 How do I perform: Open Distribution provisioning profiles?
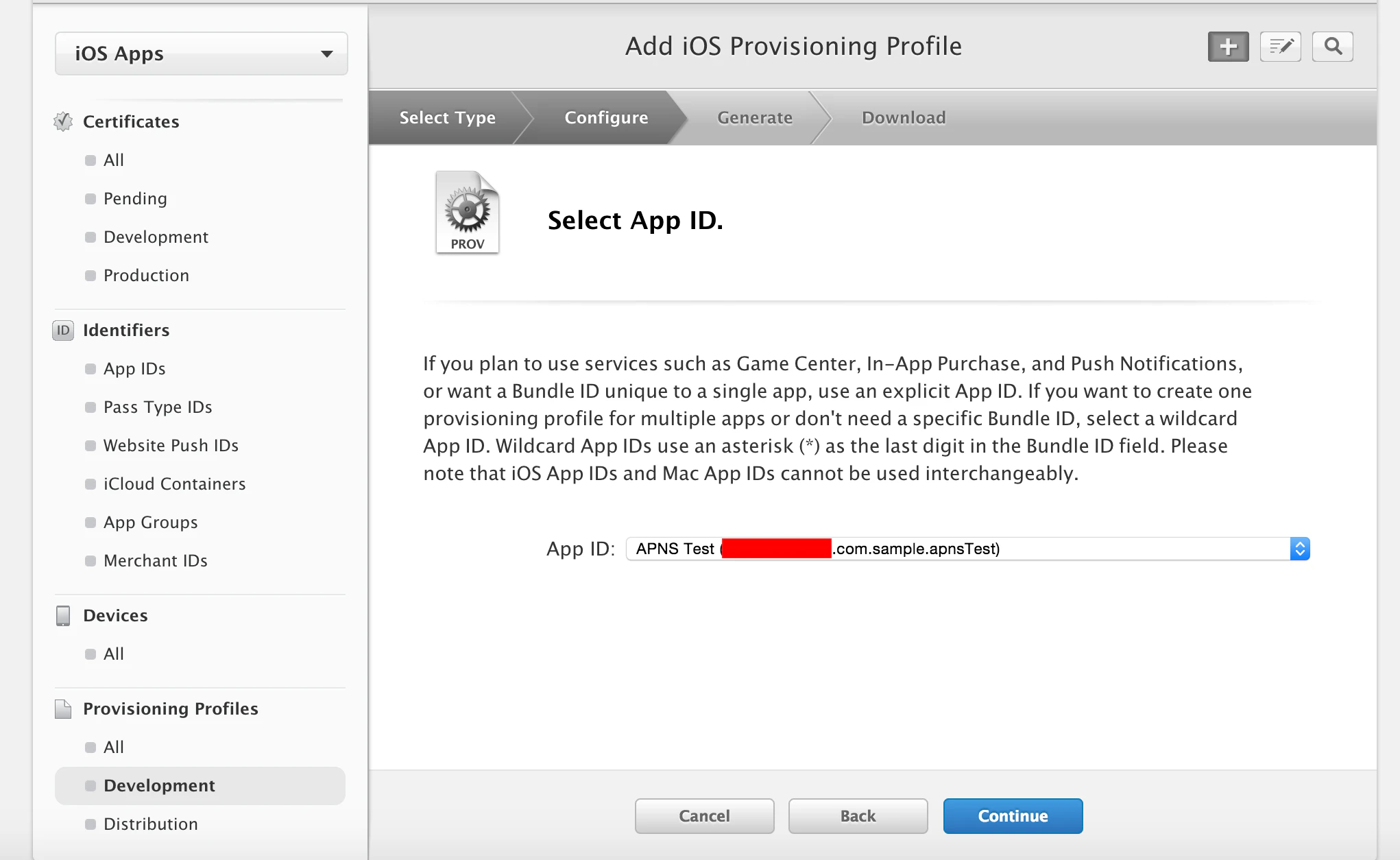tap(150, 824)
